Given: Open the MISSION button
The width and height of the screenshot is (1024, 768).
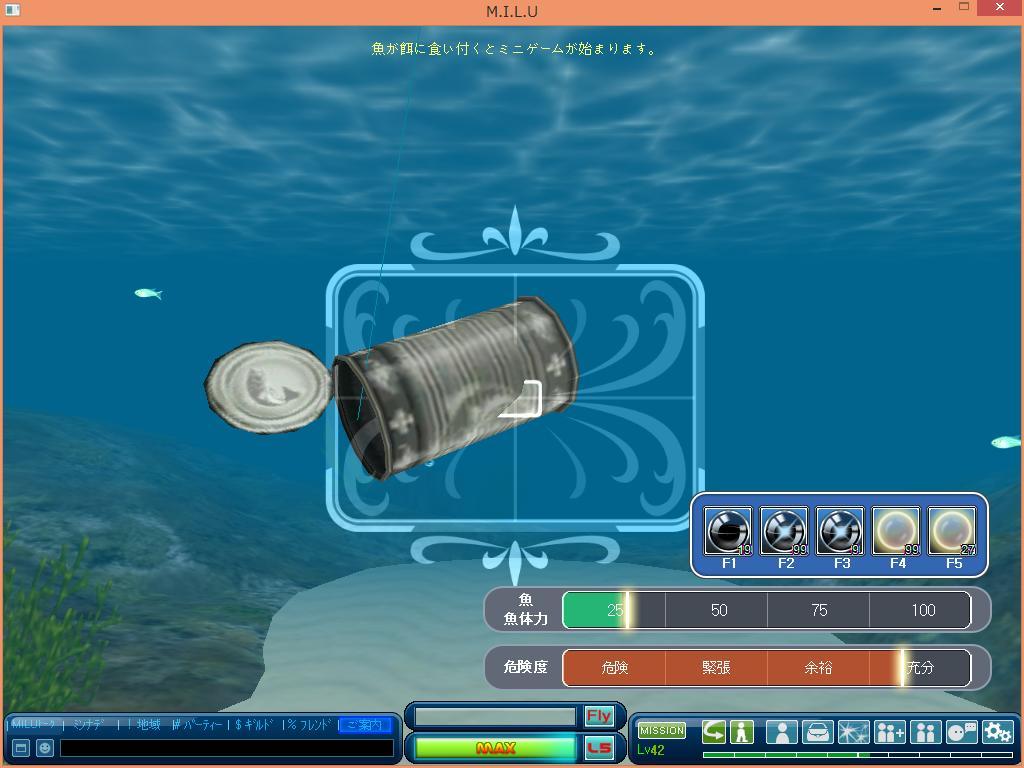Looking at the screenshot, I should 662,730.
